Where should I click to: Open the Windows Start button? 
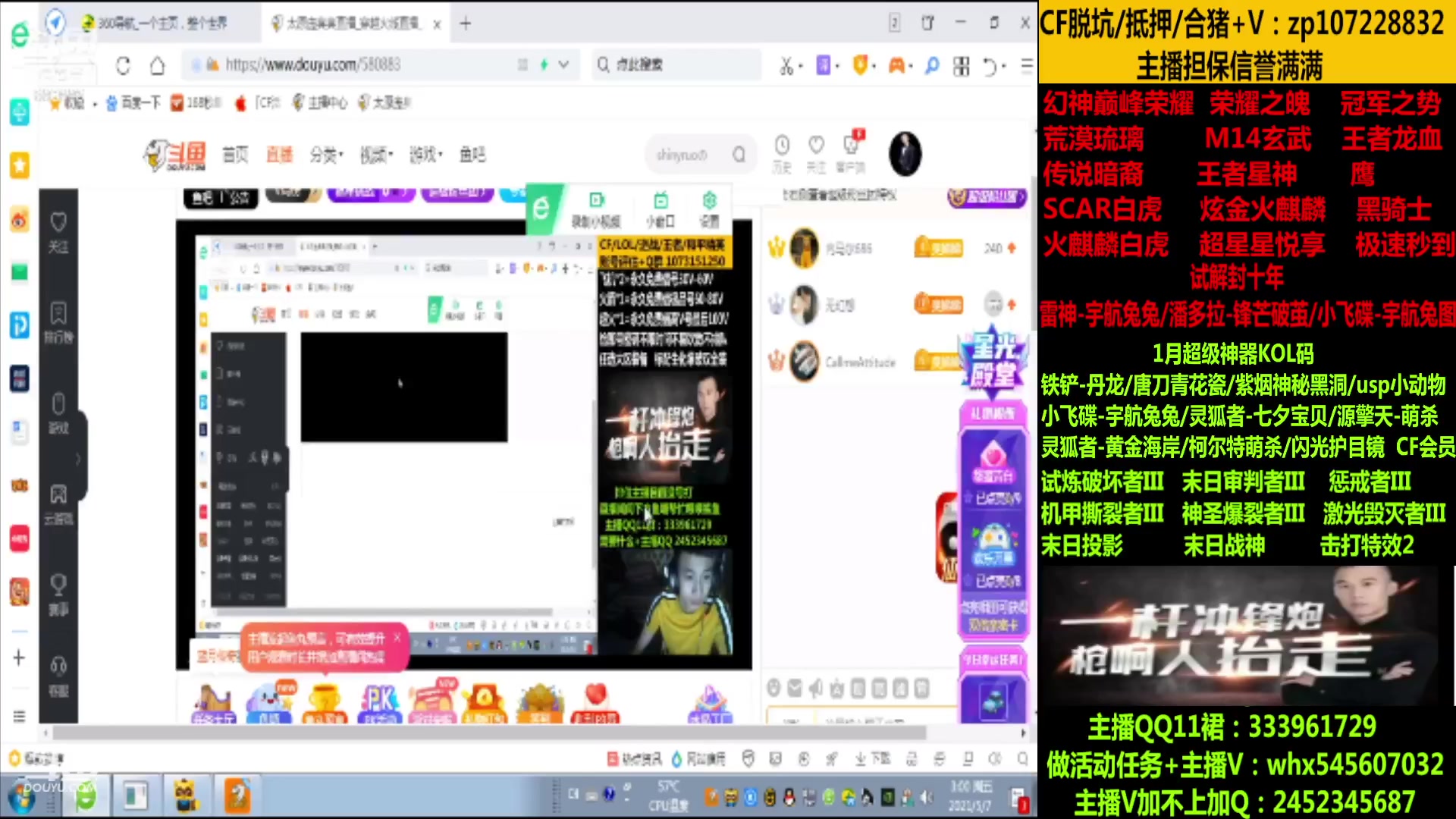click(x=20, y=798)
